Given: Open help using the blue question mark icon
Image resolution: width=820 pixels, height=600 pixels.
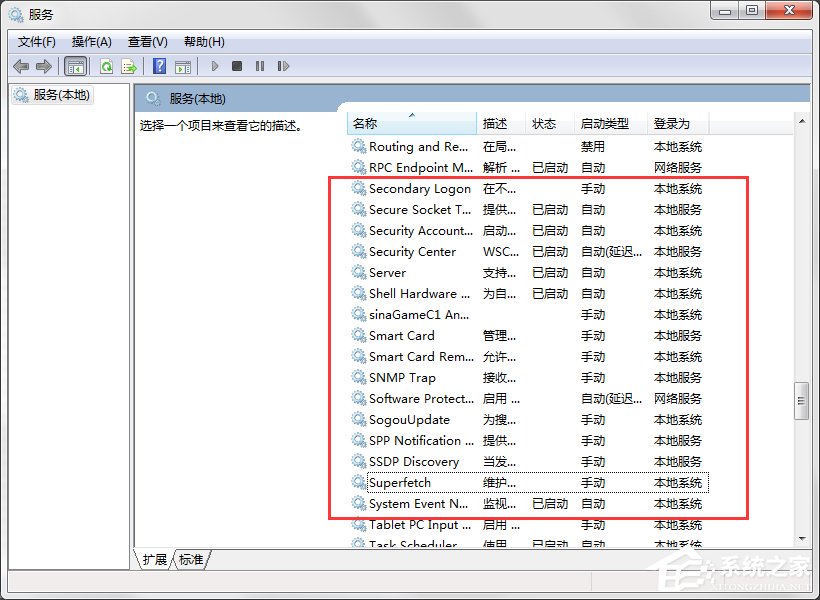Looking at the screenshot, I should pos(159,66).
